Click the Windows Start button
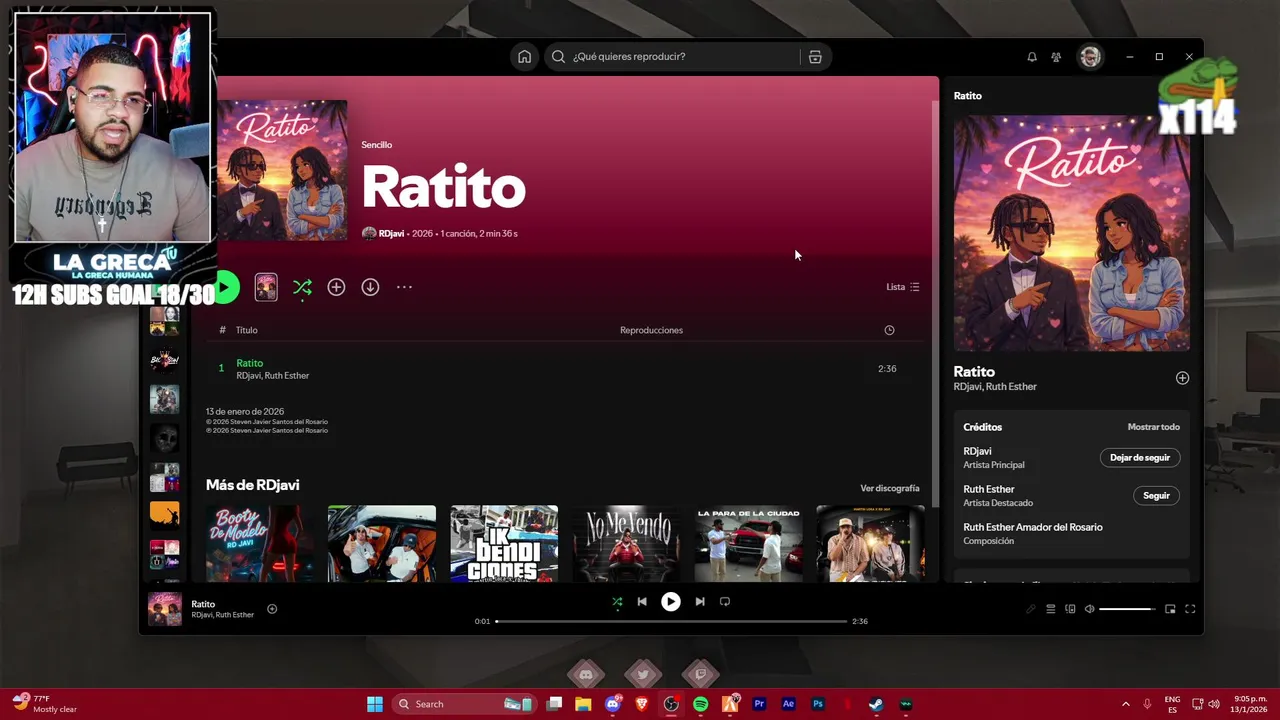The image size is (1280, 720). [375, 704]
